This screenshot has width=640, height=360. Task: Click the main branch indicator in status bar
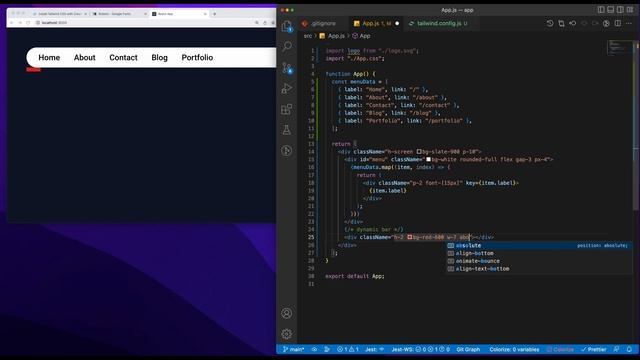click(x=293, y=349)
